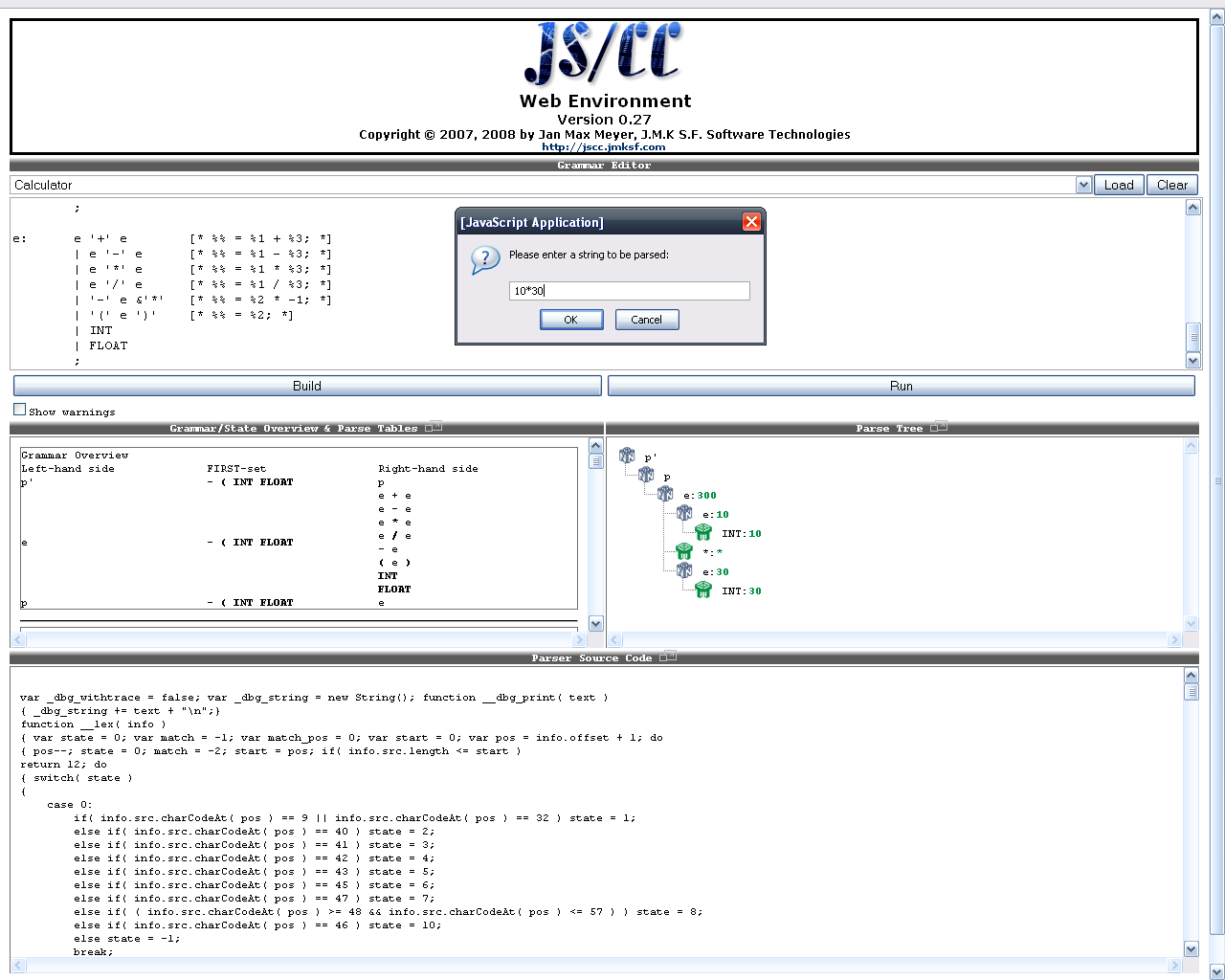
Task: Click the JS/CC logo at the top
Action: tap(603, 55)
